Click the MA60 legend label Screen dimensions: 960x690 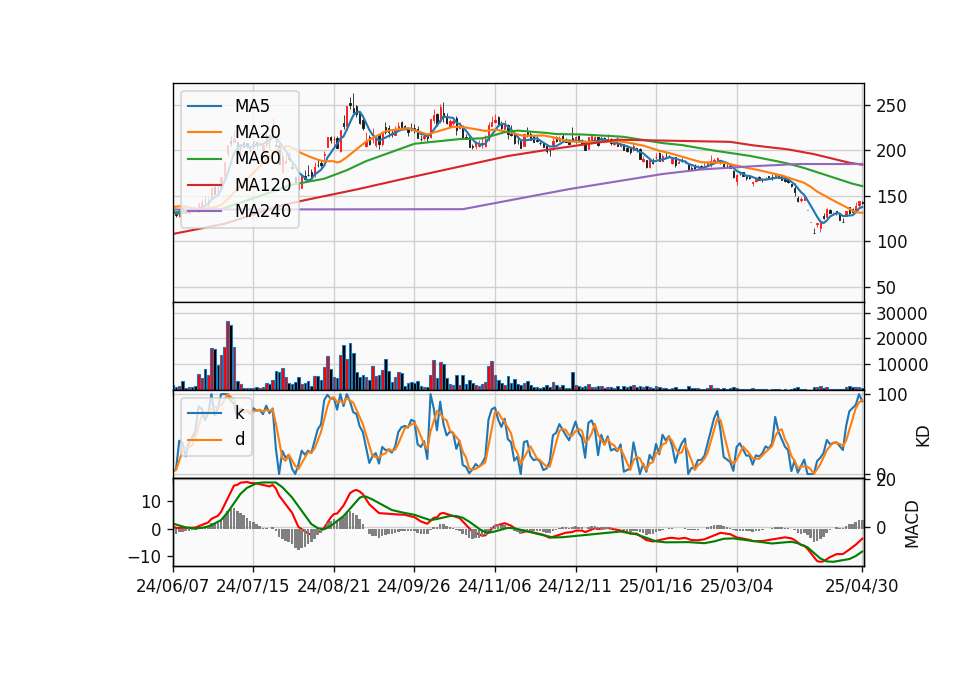pos(257,158)
